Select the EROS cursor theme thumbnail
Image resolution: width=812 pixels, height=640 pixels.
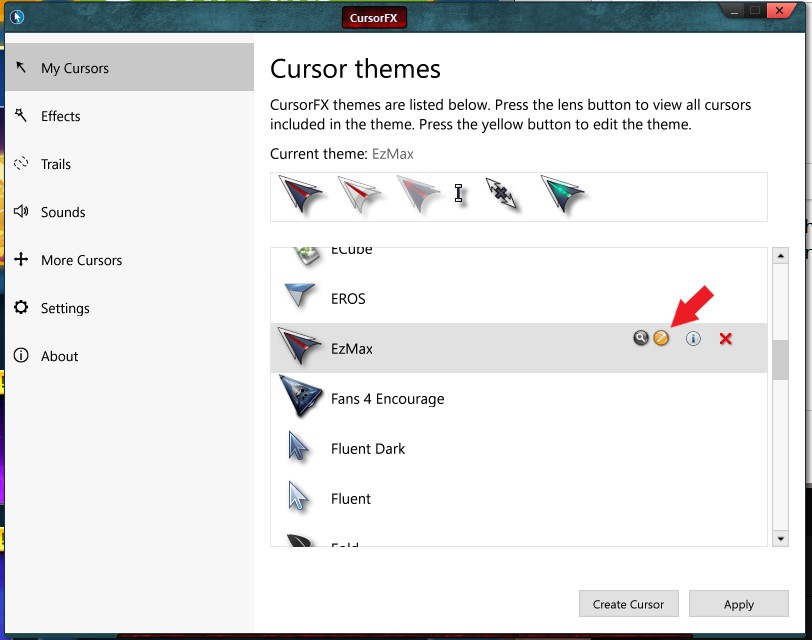click(299, 296)
